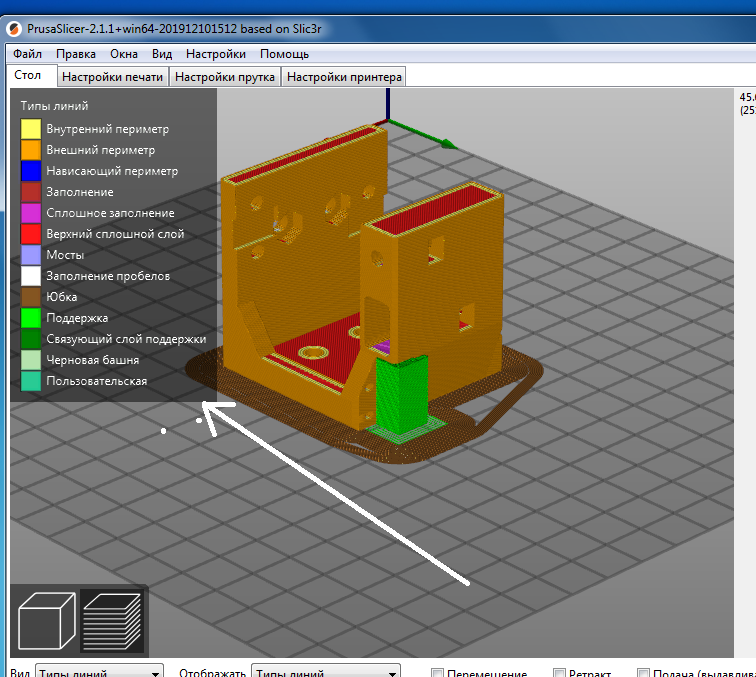Click the PrusaSlicer logo in title bar
The width and height of the screenshot is (756, 677).
tap(14, 29)
